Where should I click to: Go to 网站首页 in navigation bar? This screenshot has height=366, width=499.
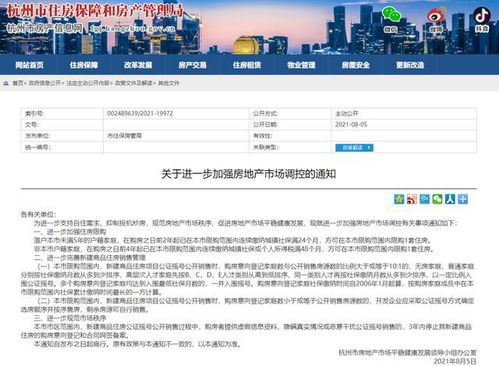click(29, 65)
